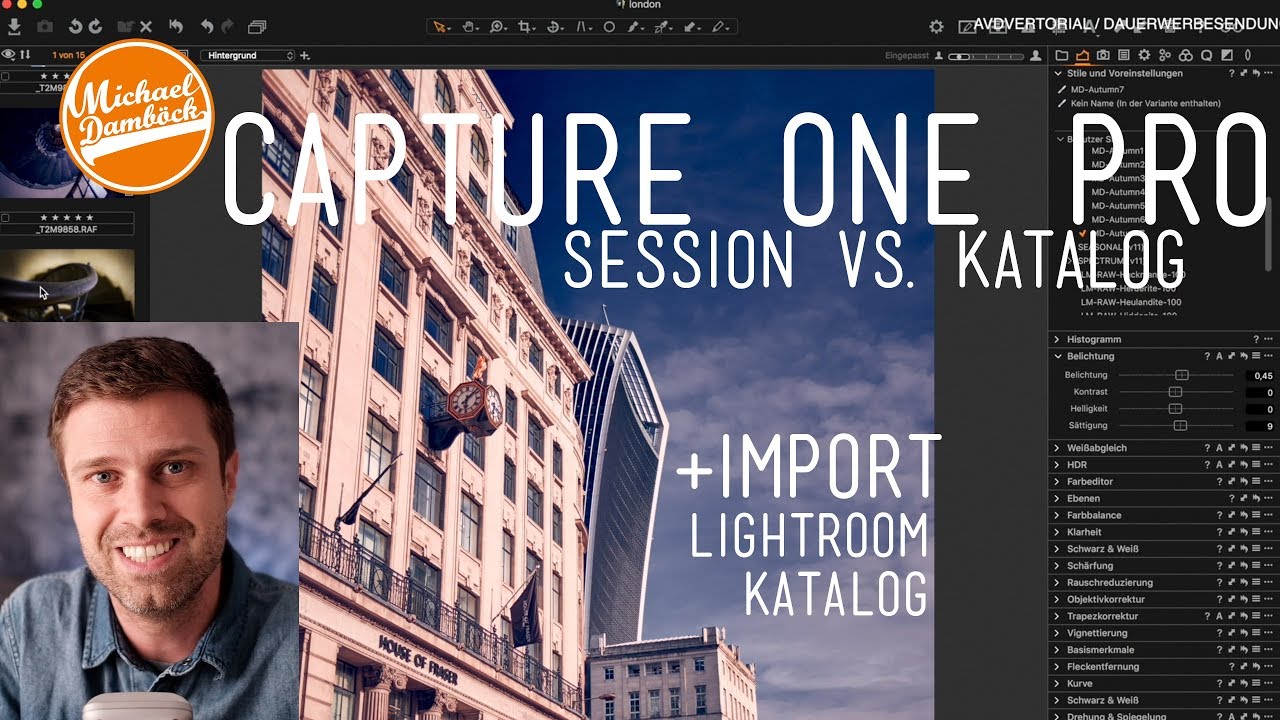
Task: Click the Belichtung value field 0,45
Action: (1260, 375)
